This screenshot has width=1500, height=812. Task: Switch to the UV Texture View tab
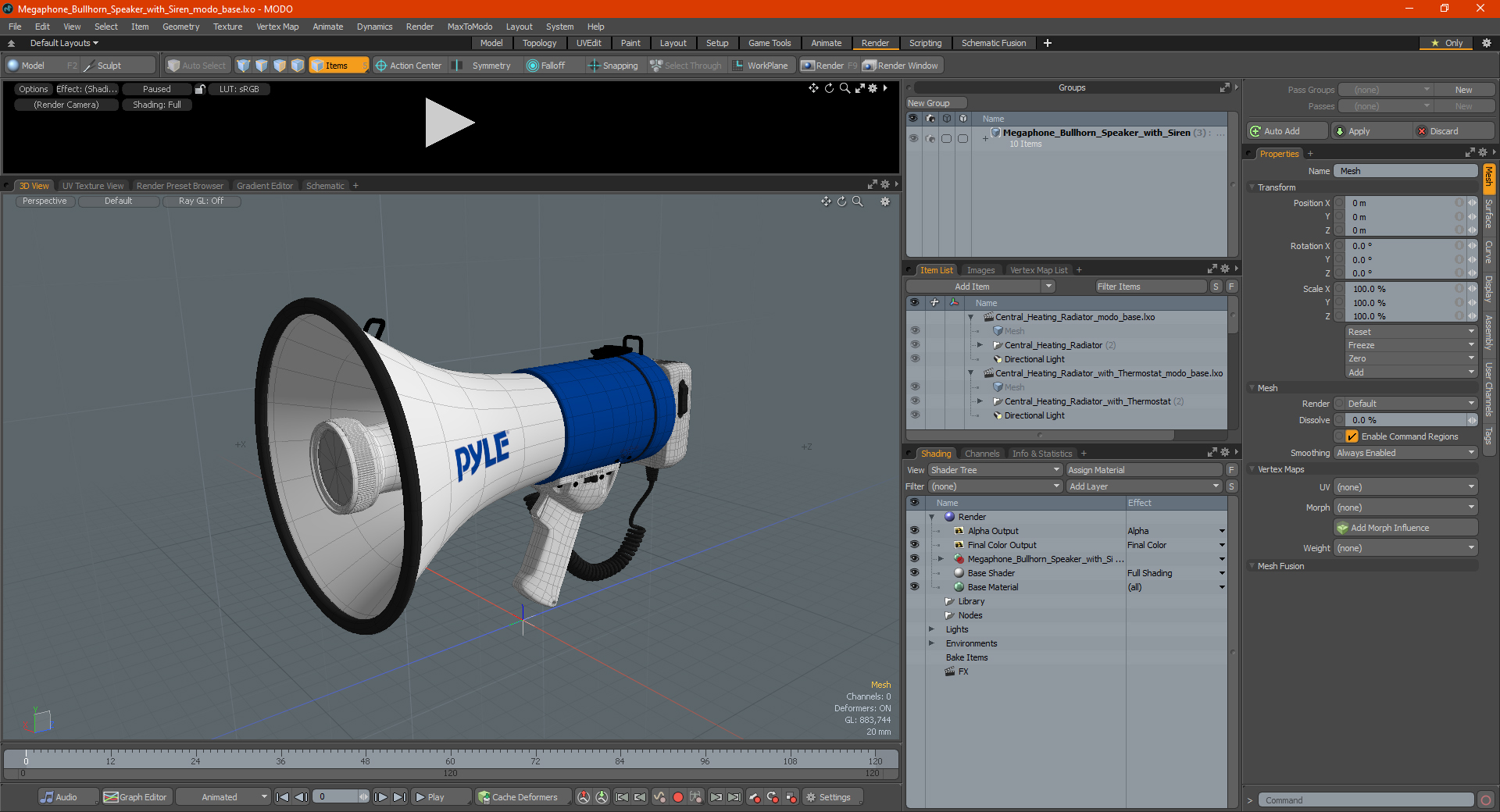click(x=93, y=186)
